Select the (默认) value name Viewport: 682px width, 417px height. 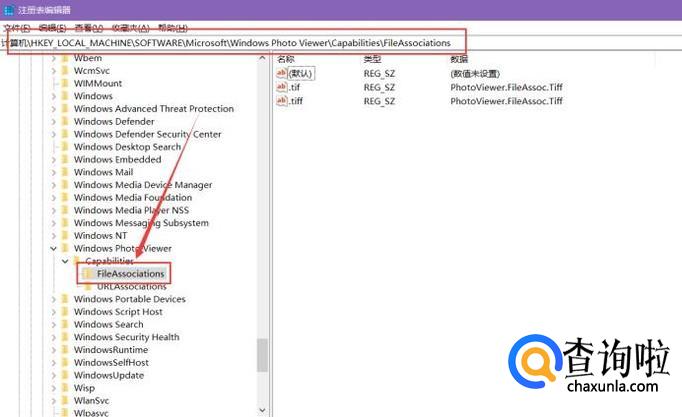[301, 73]
